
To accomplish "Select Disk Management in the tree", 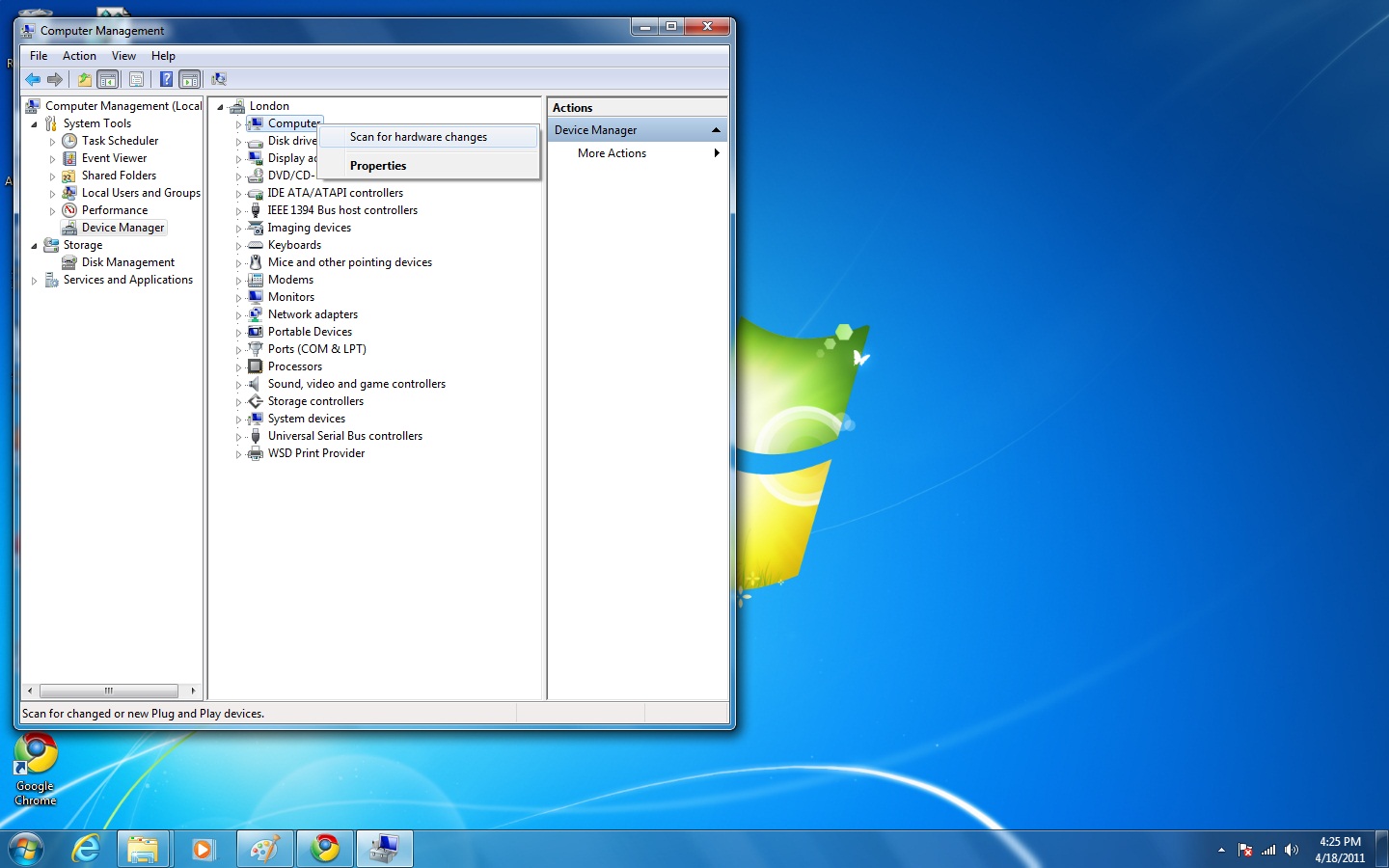I will click(x=128, y=262).
